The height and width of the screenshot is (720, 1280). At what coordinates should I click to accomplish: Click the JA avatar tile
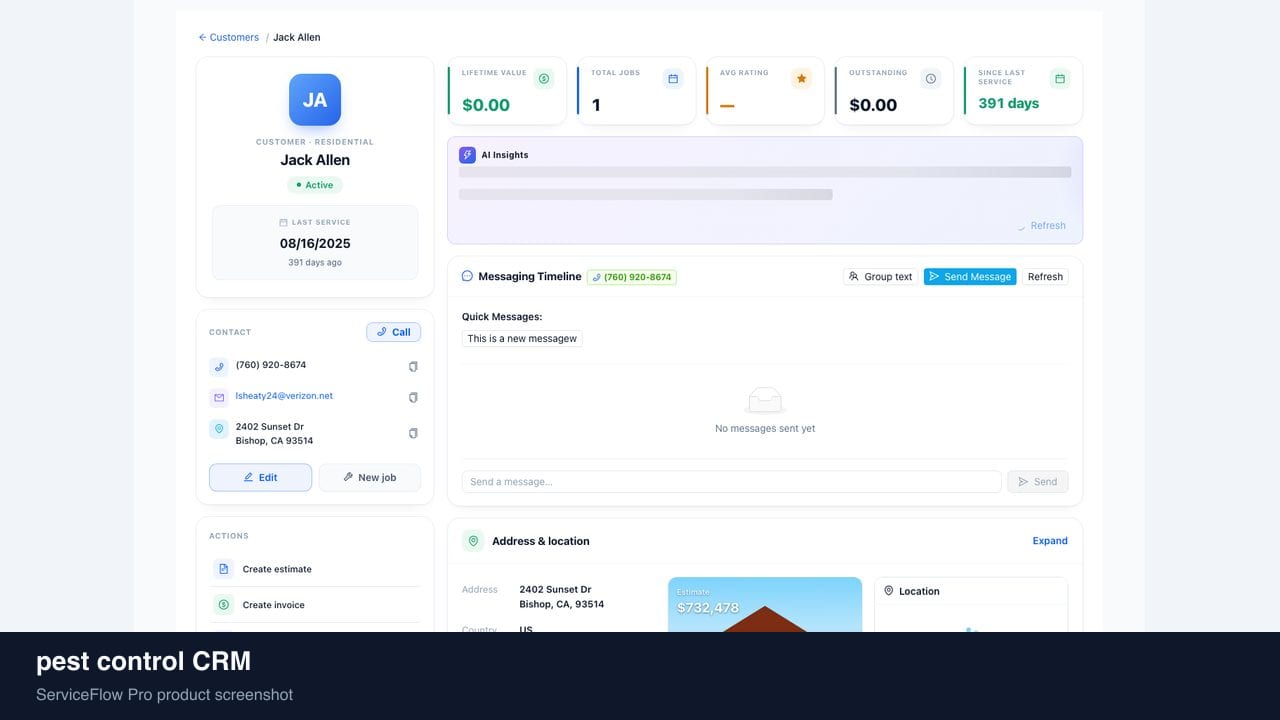(315, 100)
